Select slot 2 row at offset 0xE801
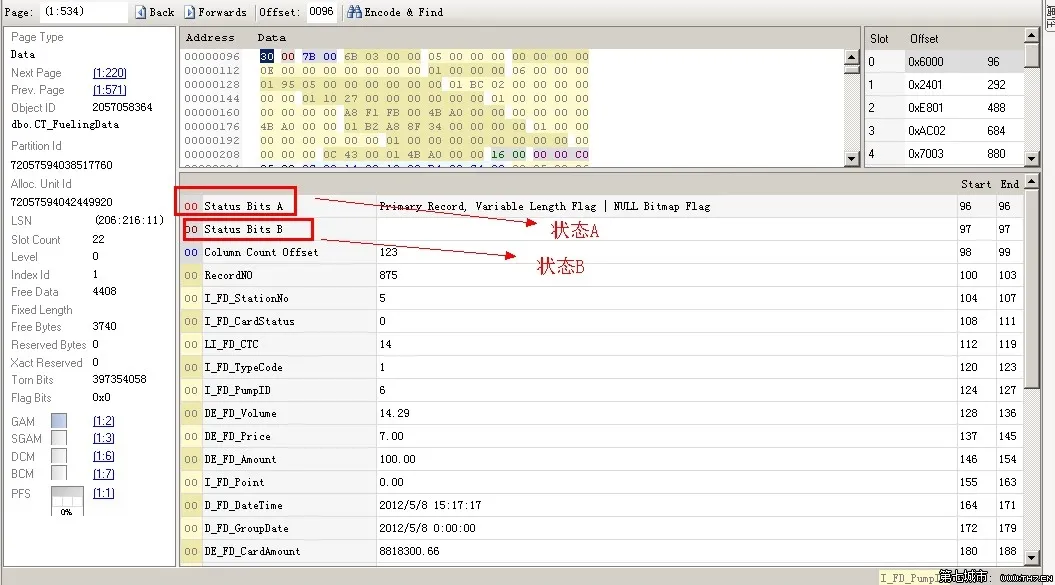 [x=944, y=108]
